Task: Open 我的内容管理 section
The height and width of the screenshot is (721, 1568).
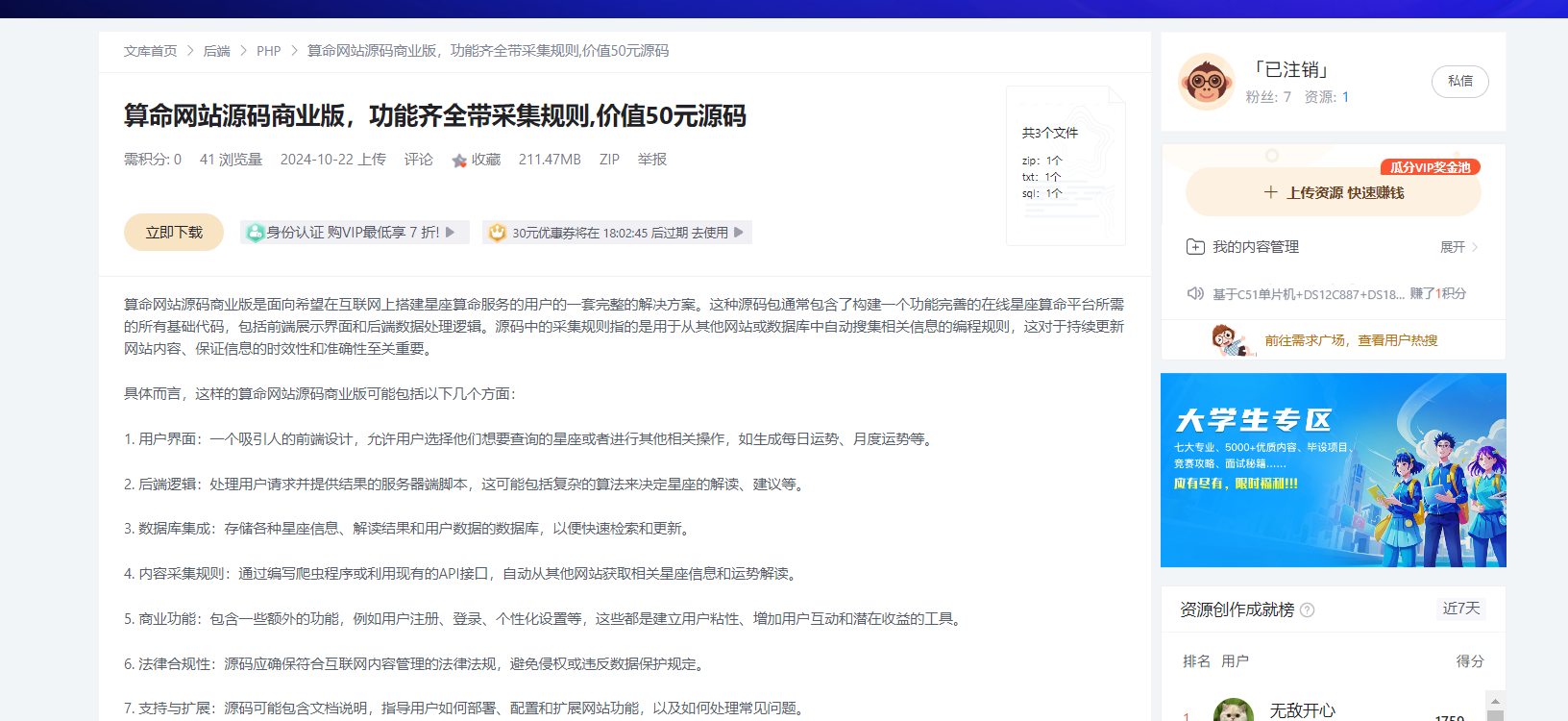Action: tap(1255, 247)
